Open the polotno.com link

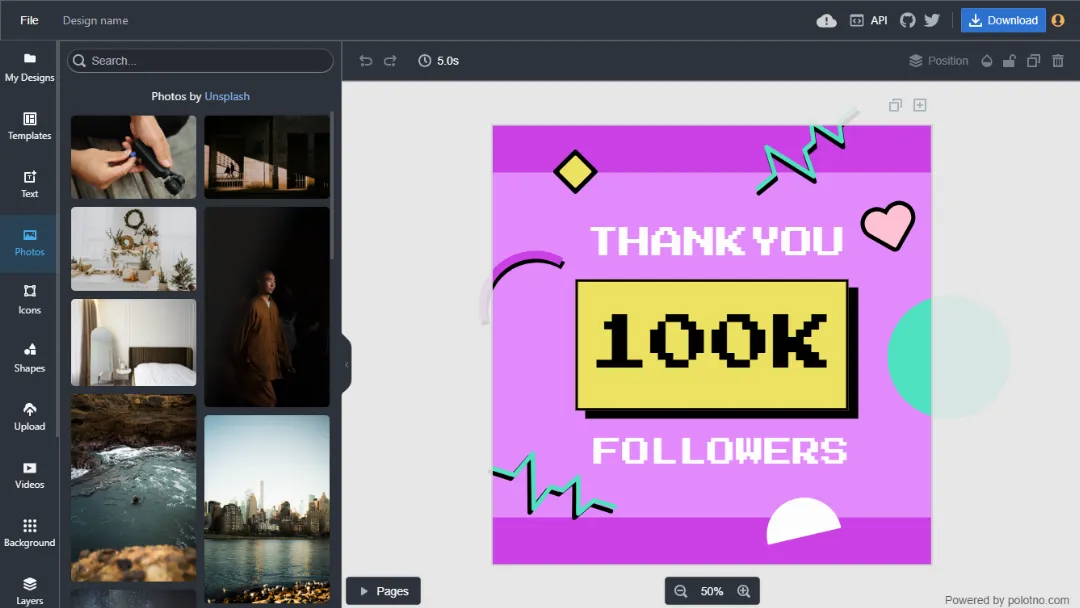coord(1039,600)
